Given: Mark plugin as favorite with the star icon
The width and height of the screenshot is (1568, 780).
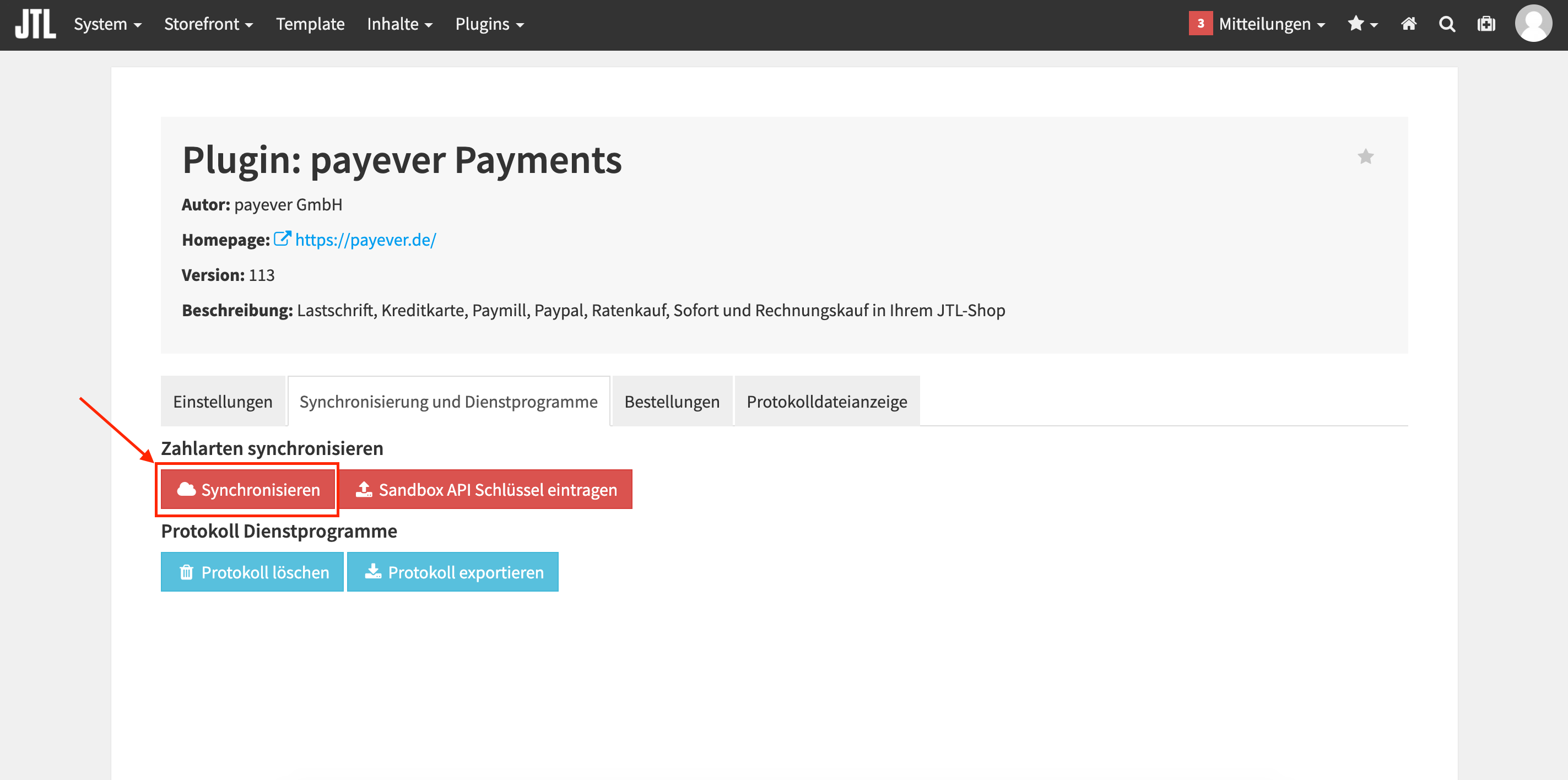Looking at the screenshot, I should point(1365,156).
